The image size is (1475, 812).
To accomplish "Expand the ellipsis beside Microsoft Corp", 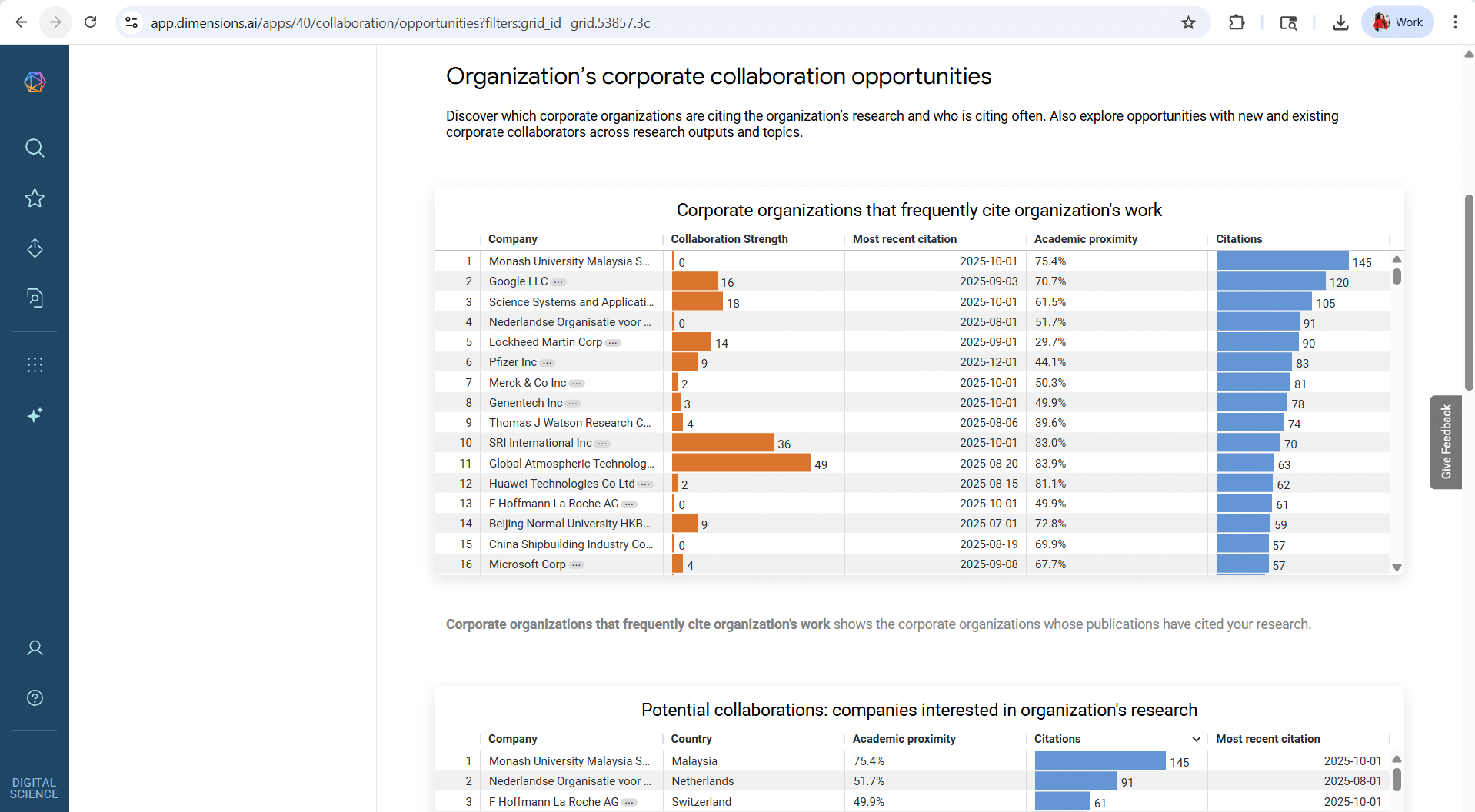I will pyautogui.click(x=577, y=565).
